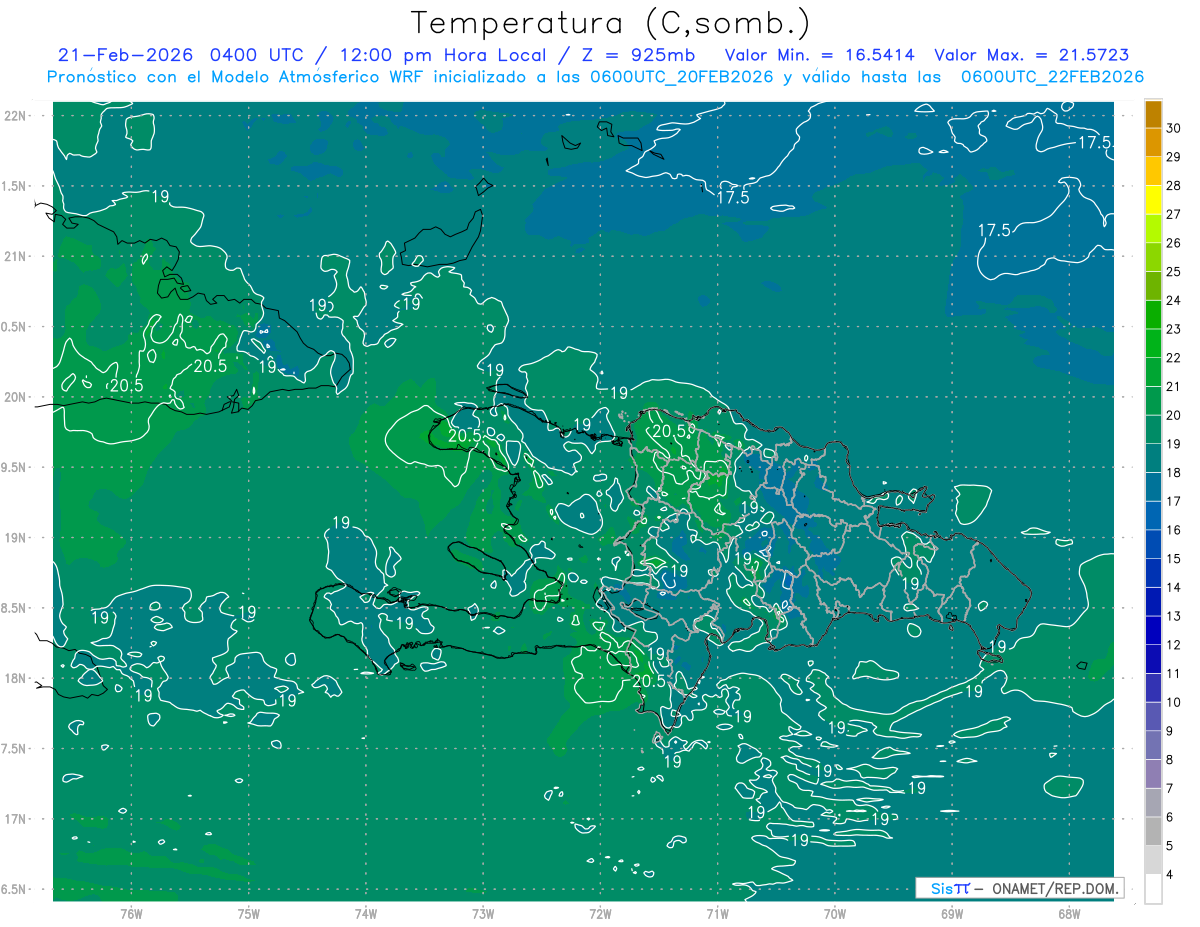1200x927 pixels.
Task: Click the "19N" latitude axis label
Action: click(x=17, y=537)
